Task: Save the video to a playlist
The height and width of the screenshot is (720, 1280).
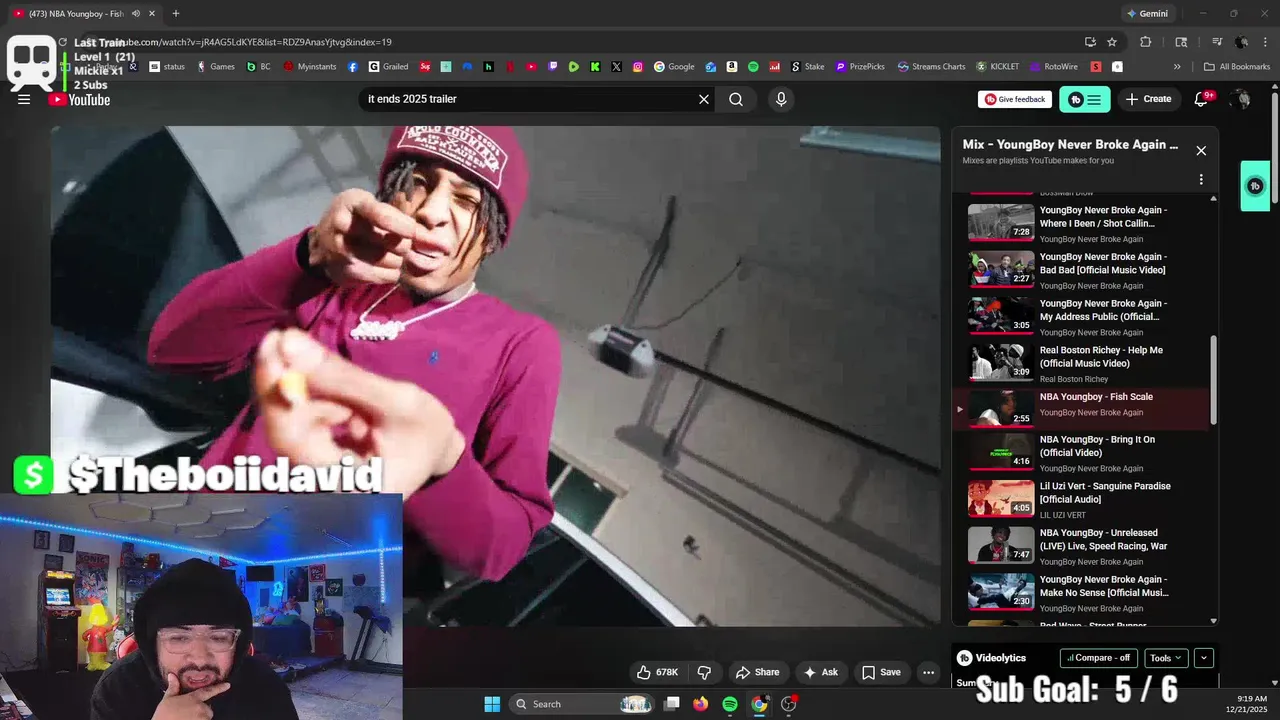Action: (x=881, y=672)
